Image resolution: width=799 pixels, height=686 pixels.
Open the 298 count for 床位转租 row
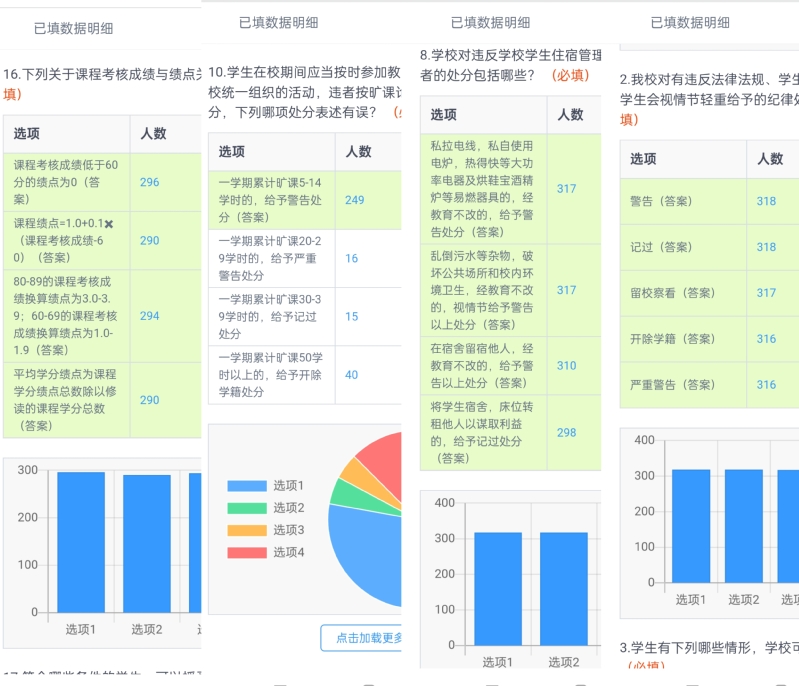(566, 433)
